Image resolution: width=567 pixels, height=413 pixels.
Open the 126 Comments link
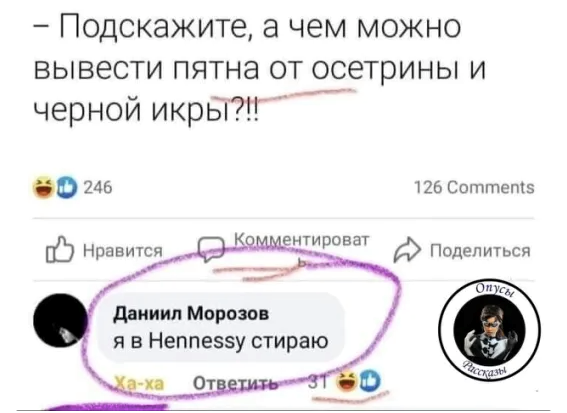click(474, 188)
